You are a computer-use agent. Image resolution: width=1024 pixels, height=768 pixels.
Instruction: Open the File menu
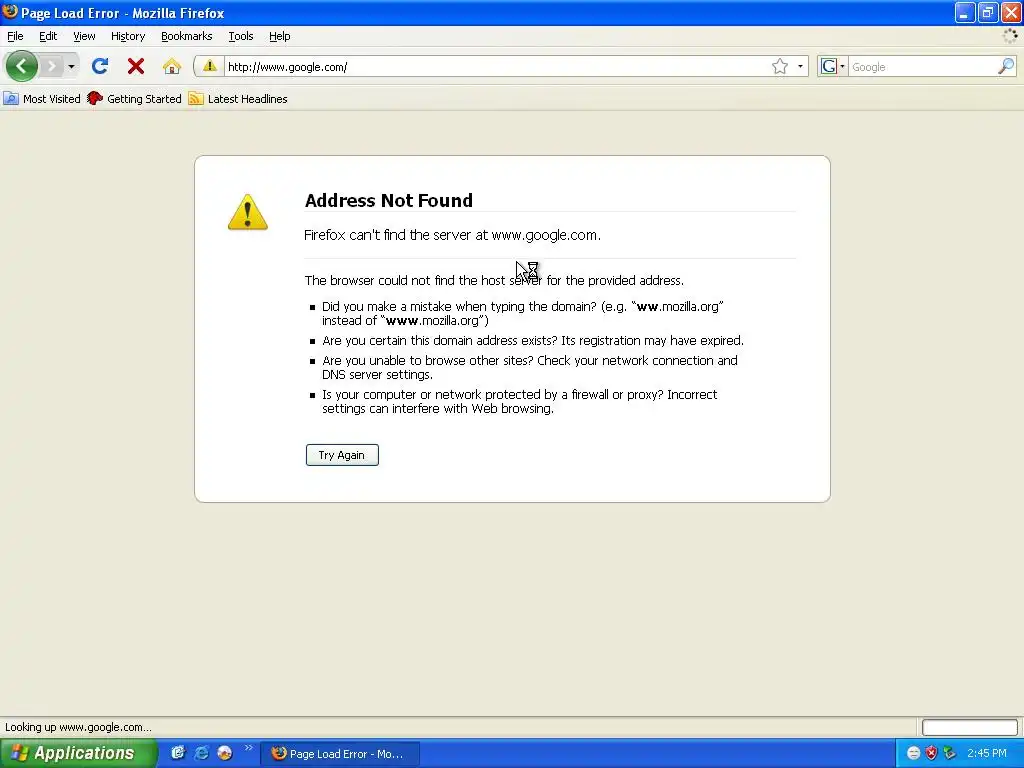click(15, 37)
